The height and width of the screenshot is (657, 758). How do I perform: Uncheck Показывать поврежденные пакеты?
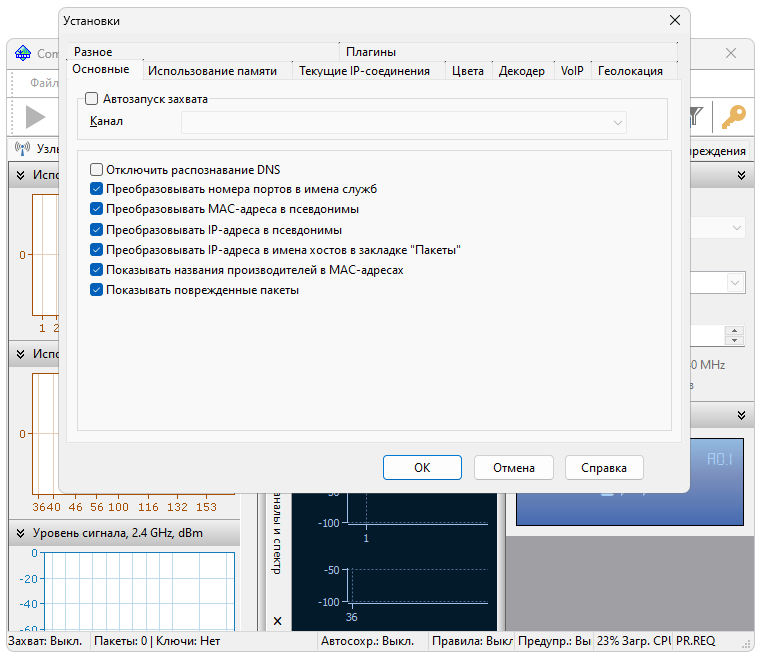pyautogui.click(x=97, y=290)
